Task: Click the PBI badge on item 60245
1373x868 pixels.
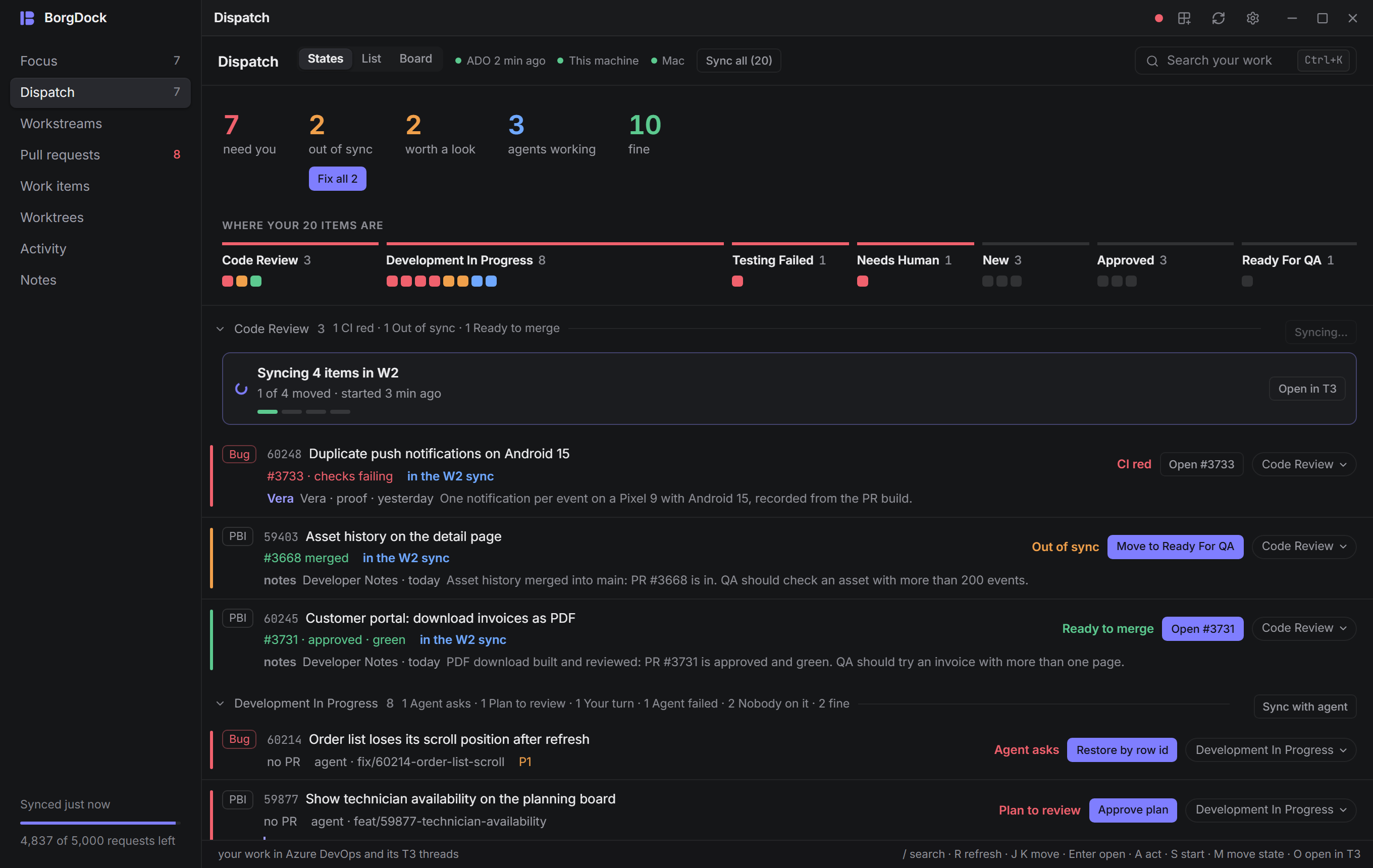Action: click(238, 618)
